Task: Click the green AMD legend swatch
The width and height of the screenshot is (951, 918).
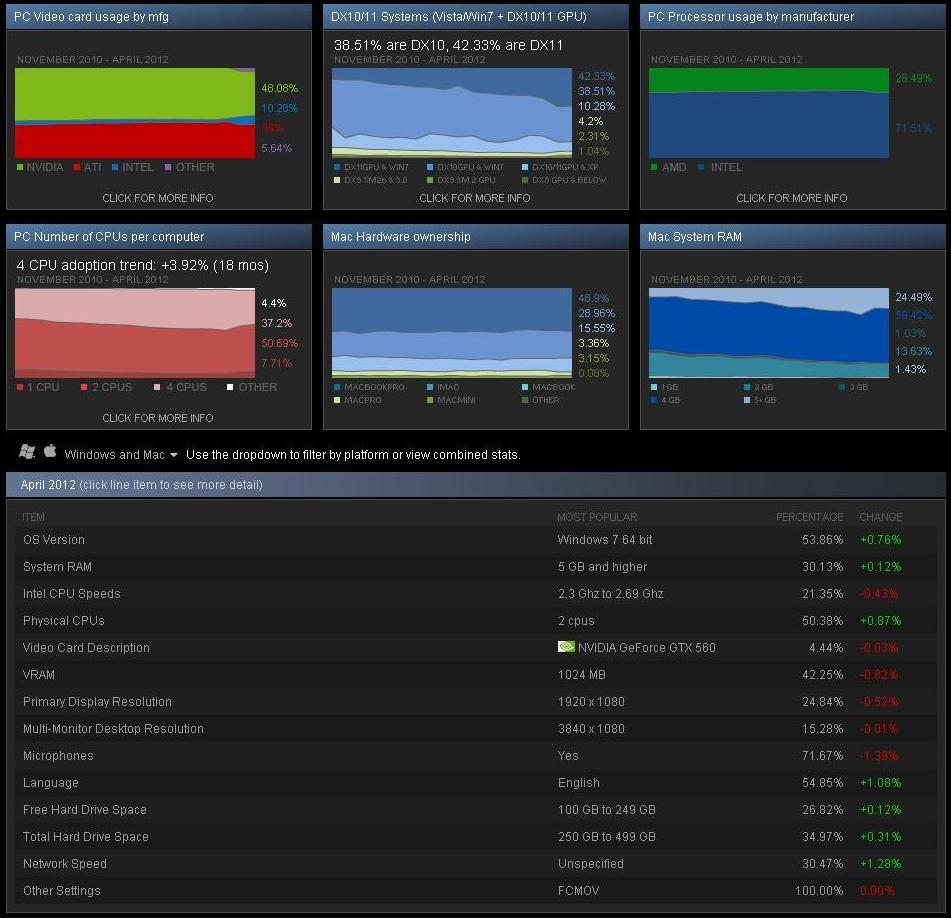Action: pyautogui.click(x=653, y=167)
